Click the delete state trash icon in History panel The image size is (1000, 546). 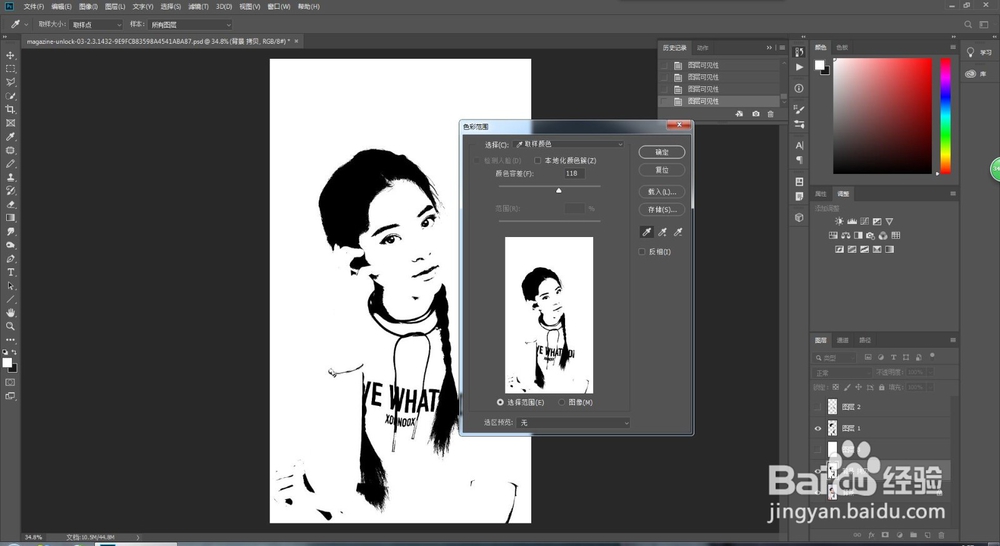point(770,114)
